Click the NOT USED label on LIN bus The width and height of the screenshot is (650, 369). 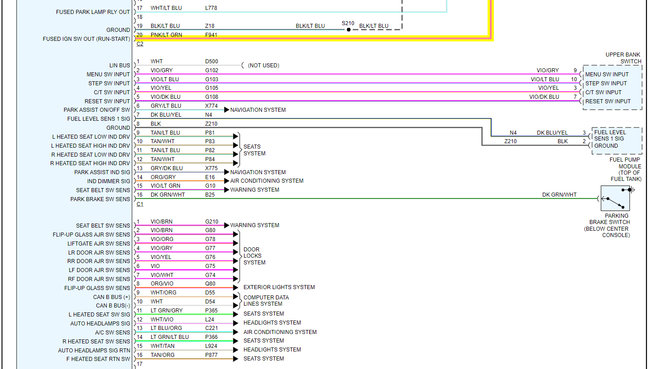click(x=263, y=66)
